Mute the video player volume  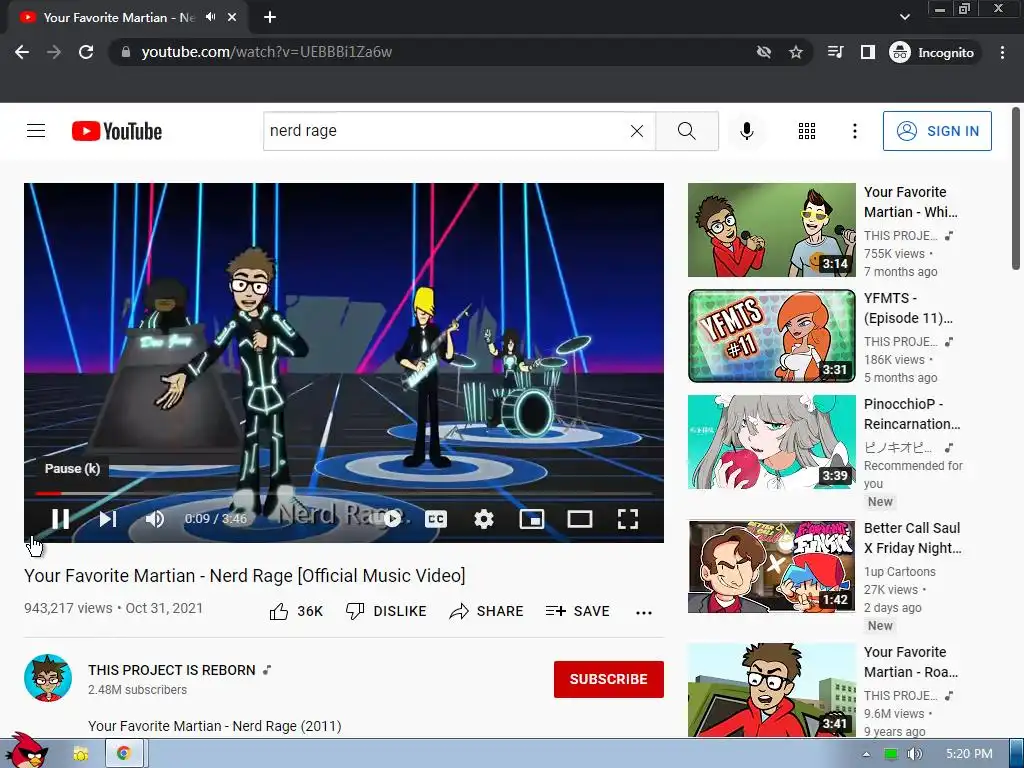[155, 519]
